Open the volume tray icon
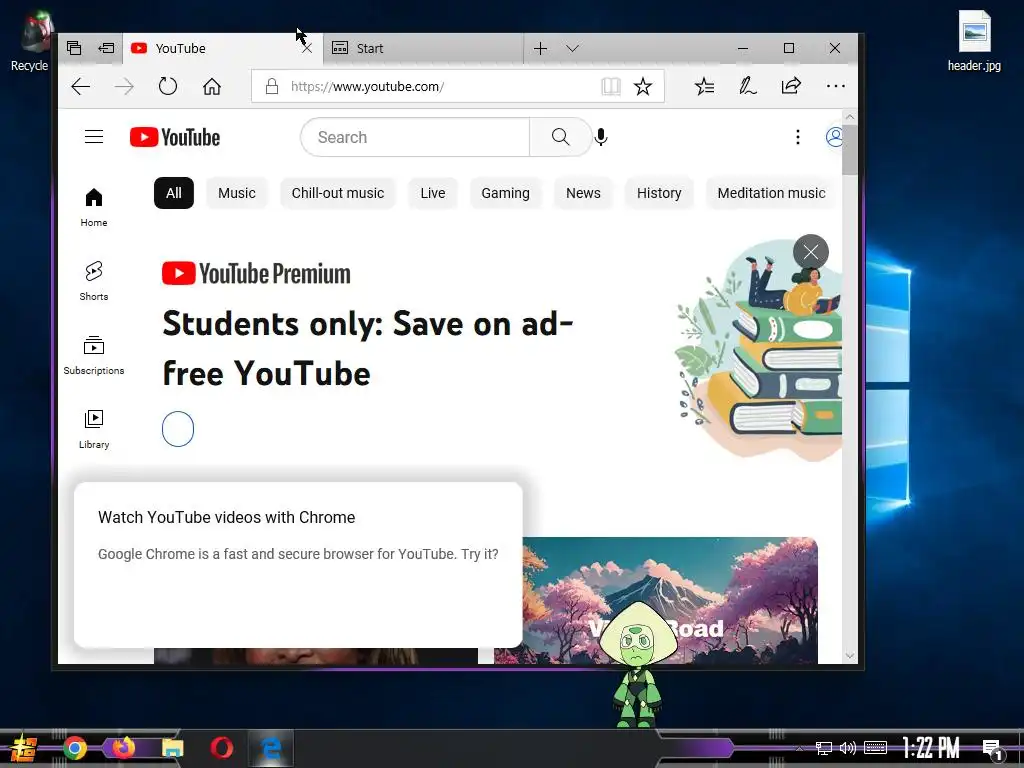Image resolution: width=1024 pixels, height=768 pixels. pyautogui.click(x=848, y=748)
